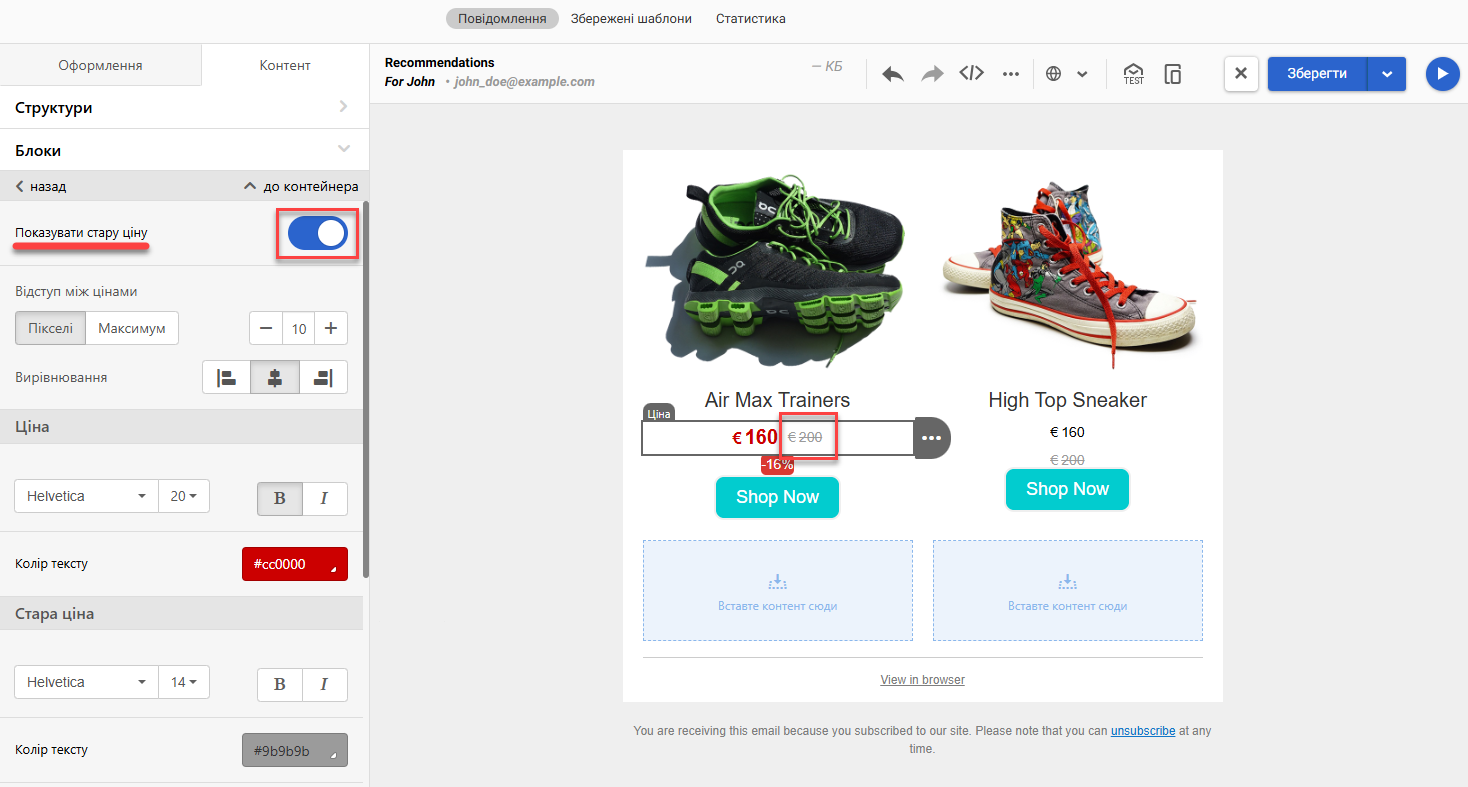Open Стара ціна font size 14 dropdown
Image resolution: width=1468 pixels, height=787 pixels.
(x=184, y=682)
